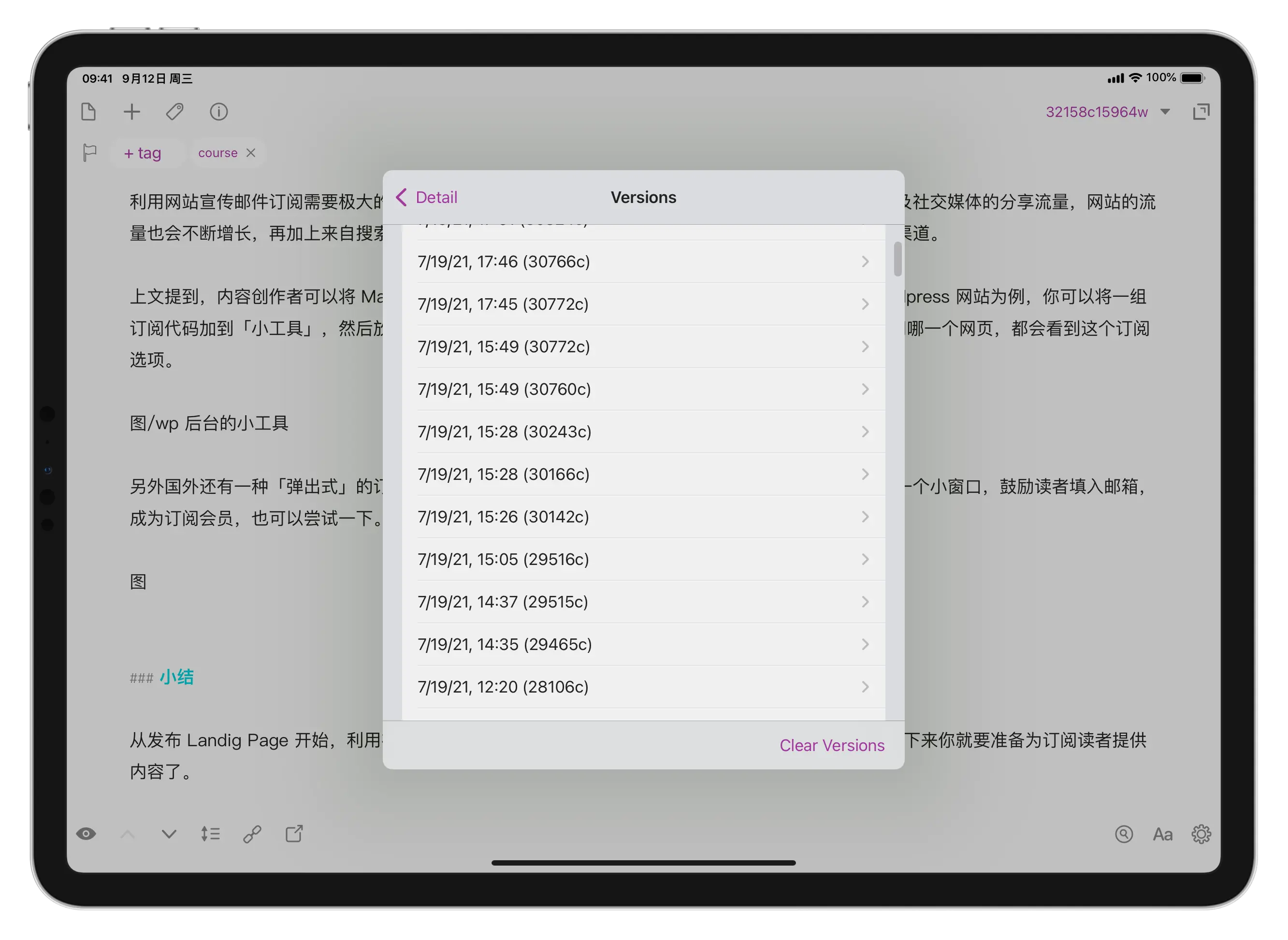Click the link chain icon
Viewport: 1288px width, 940px height.
pyautogui.click(x=252, y=834)
